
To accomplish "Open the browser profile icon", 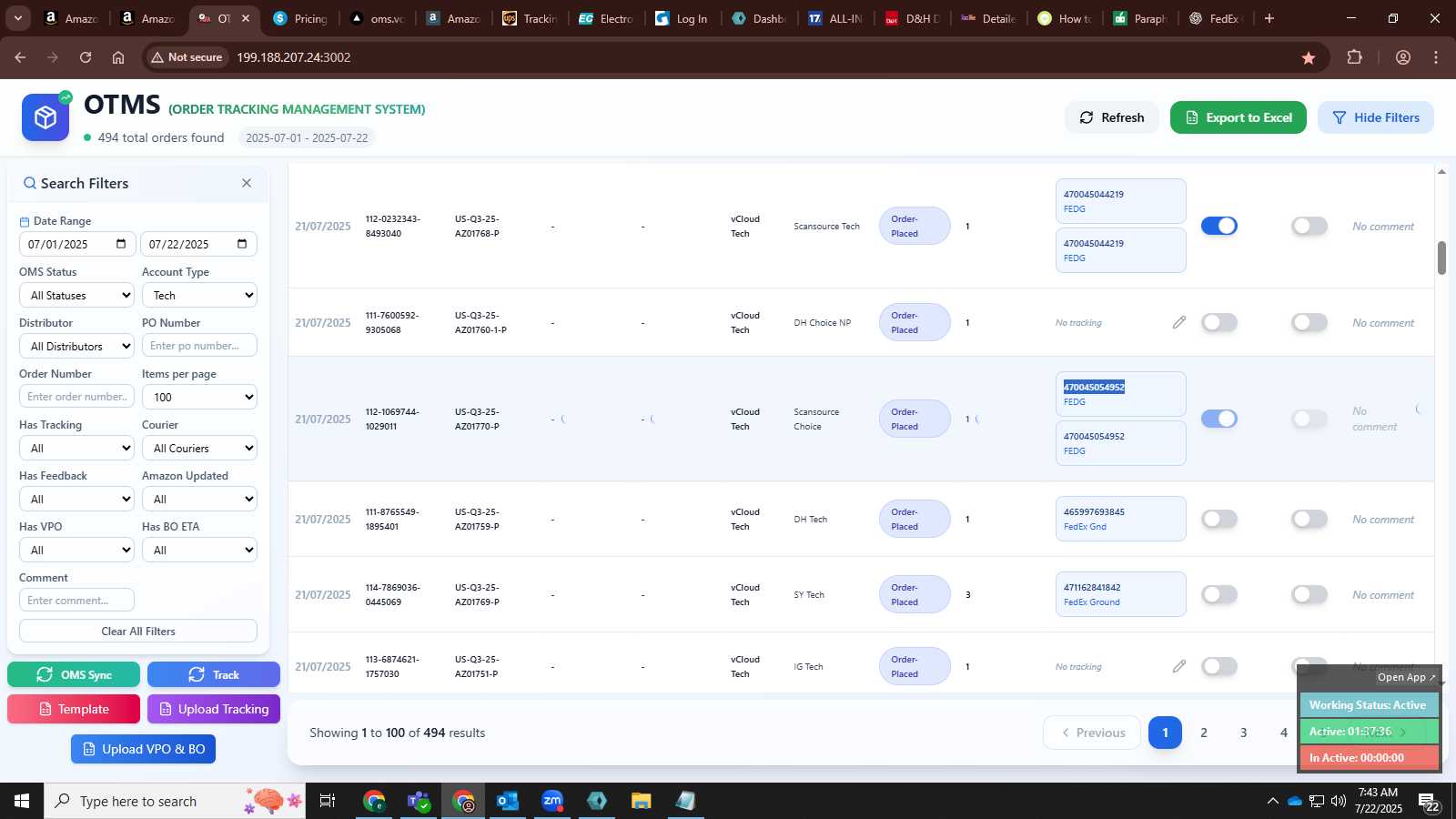I will click(x=1403, y=57).
